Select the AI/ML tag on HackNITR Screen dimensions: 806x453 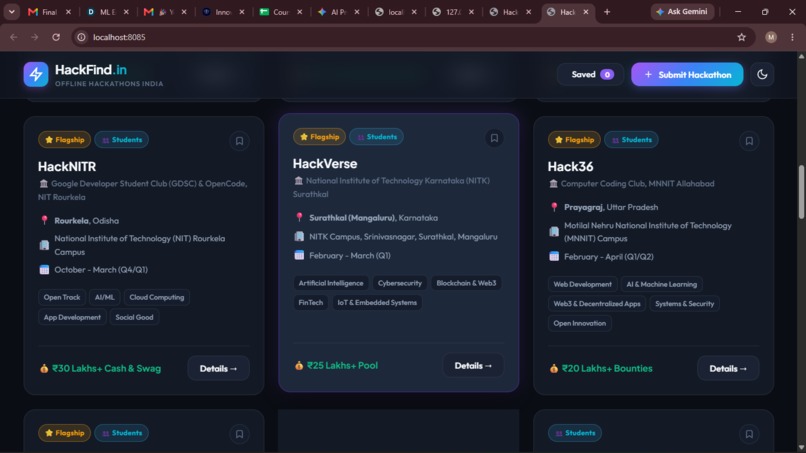[x=104, y=297]
